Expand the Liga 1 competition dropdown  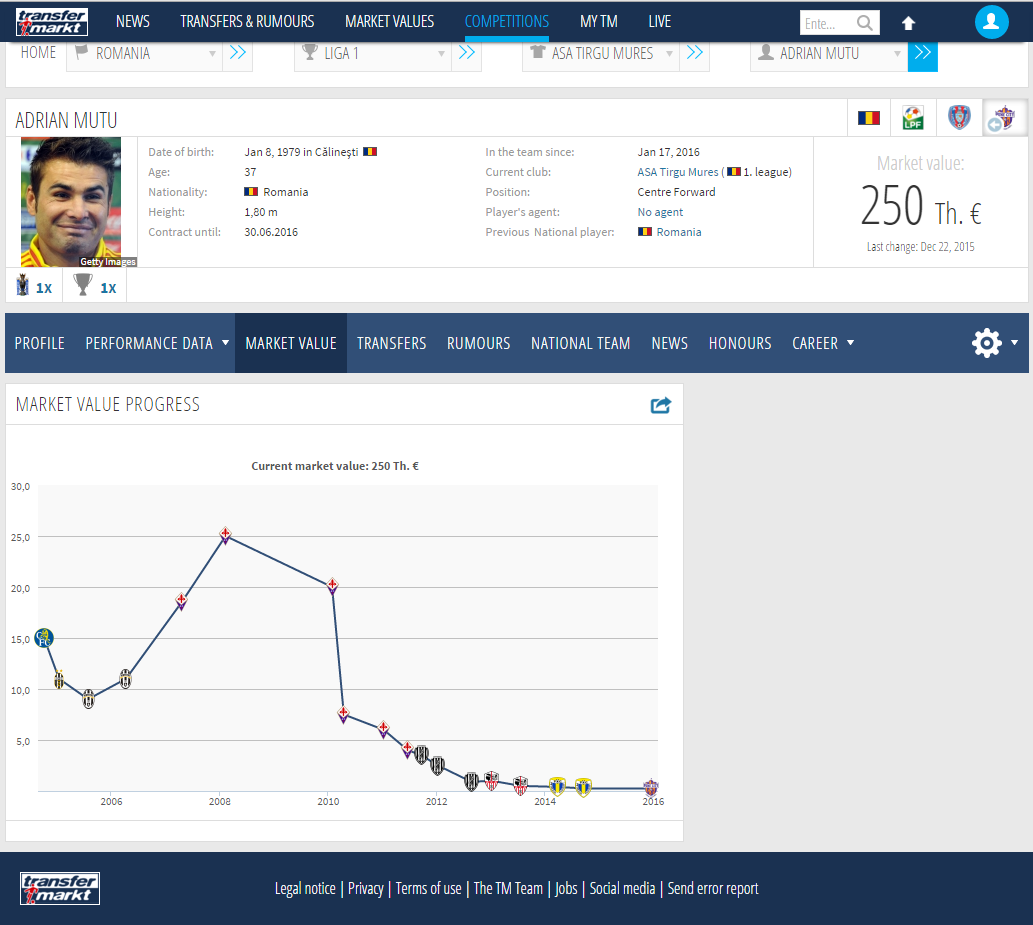[x=441, y=54]
